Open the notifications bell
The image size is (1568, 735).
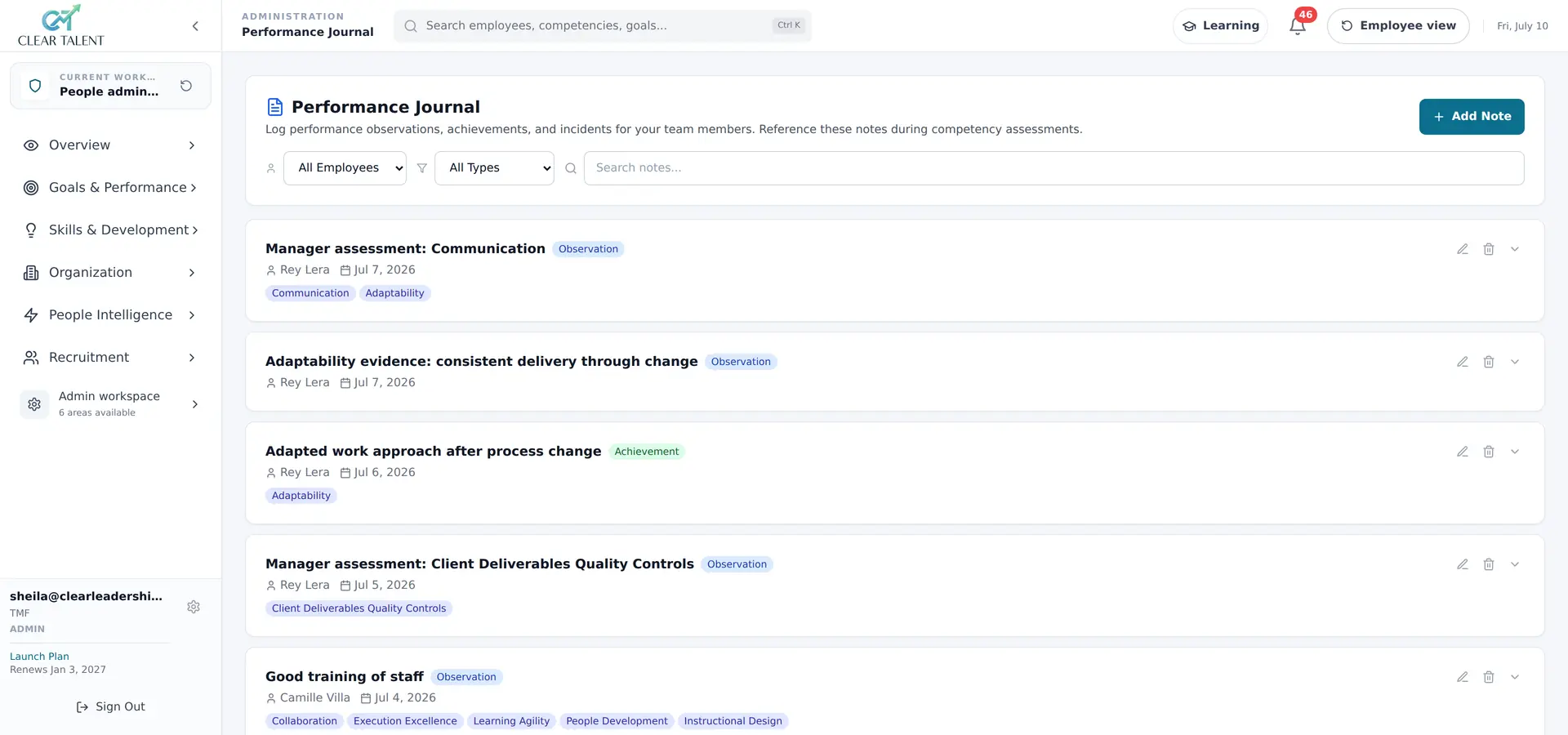1298,26
